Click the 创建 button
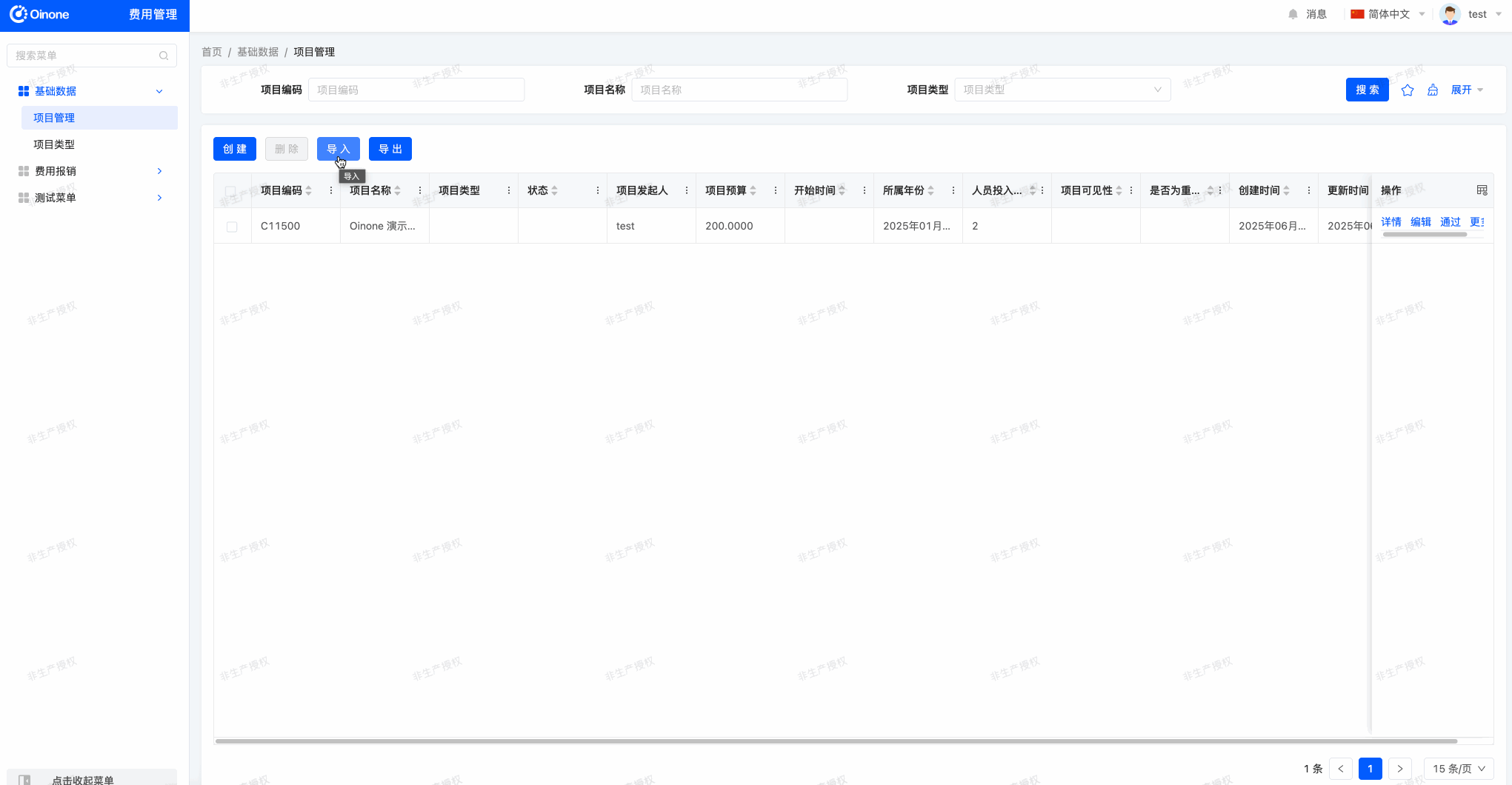Image resolution: width=1512 pixels, height=785 pixels. [x=235, y=149]
